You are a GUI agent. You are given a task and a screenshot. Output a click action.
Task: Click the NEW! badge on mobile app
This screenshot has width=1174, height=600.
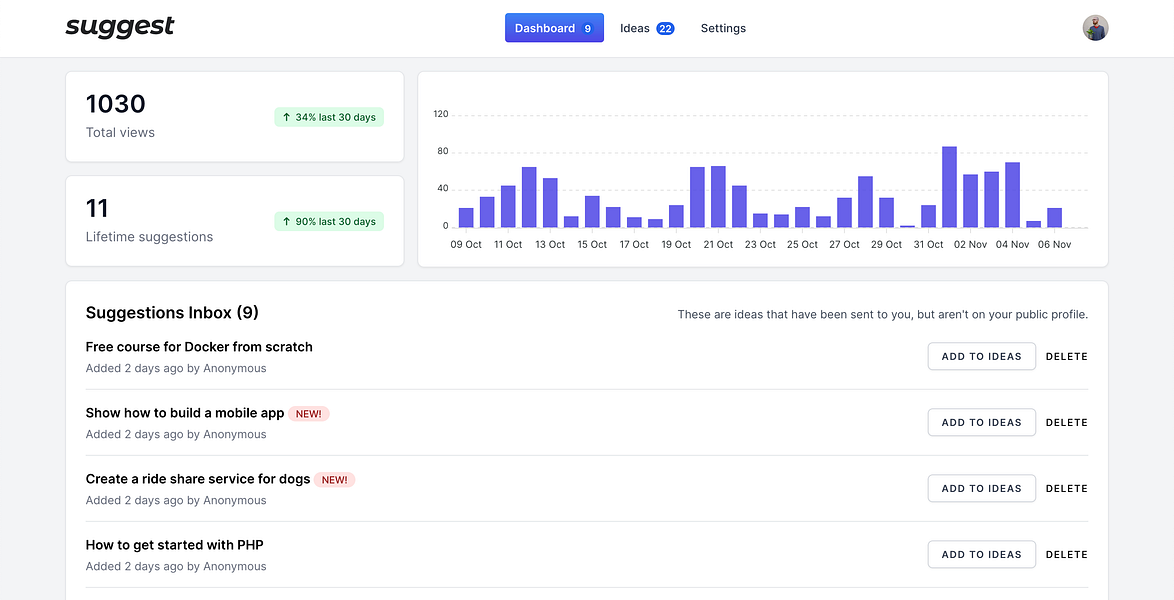pos(308,413)
